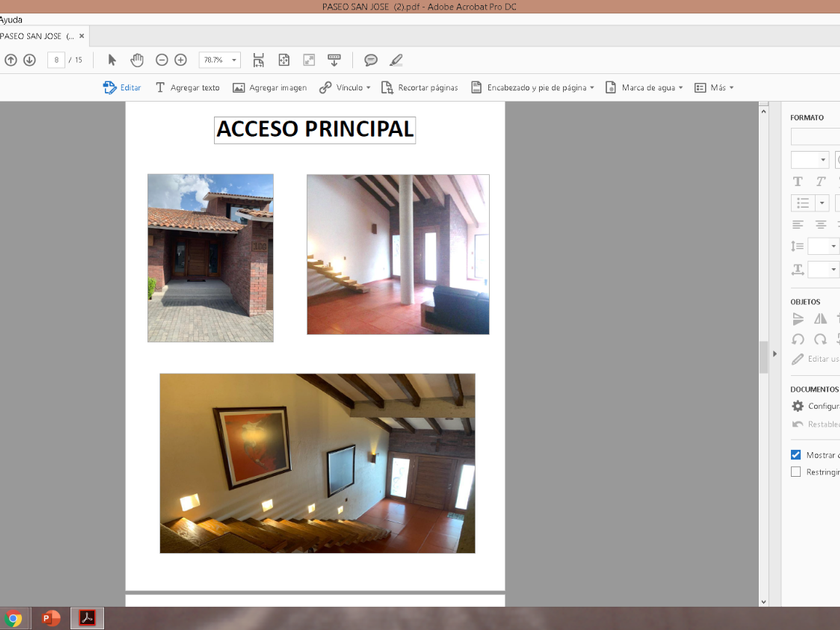
Task: Go to the previous page arrow
Action: coord(11,60)
